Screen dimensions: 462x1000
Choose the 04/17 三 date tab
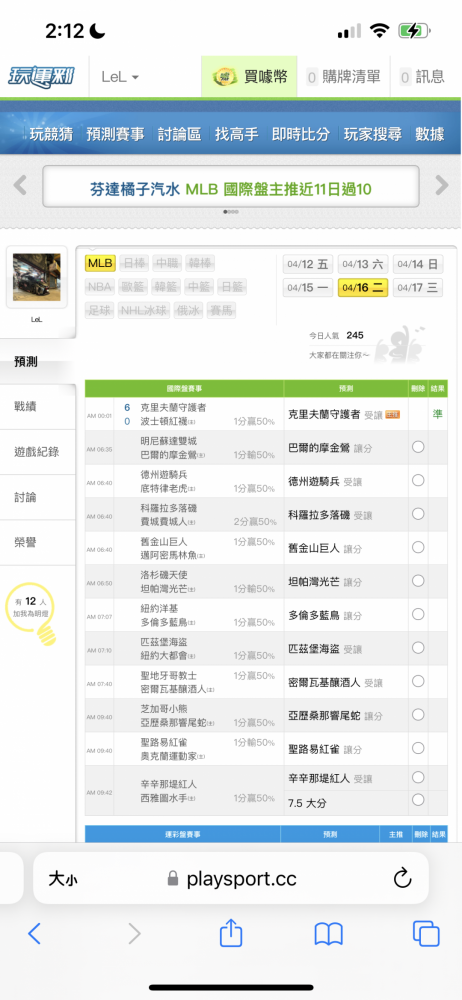point(418,288)
